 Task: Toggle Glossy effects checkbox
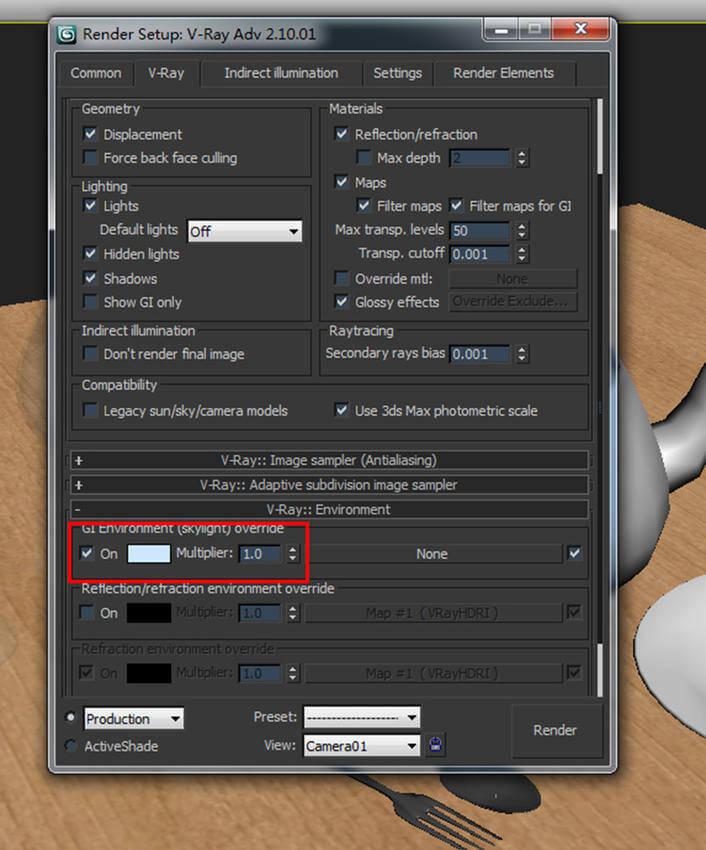[342, 301]
